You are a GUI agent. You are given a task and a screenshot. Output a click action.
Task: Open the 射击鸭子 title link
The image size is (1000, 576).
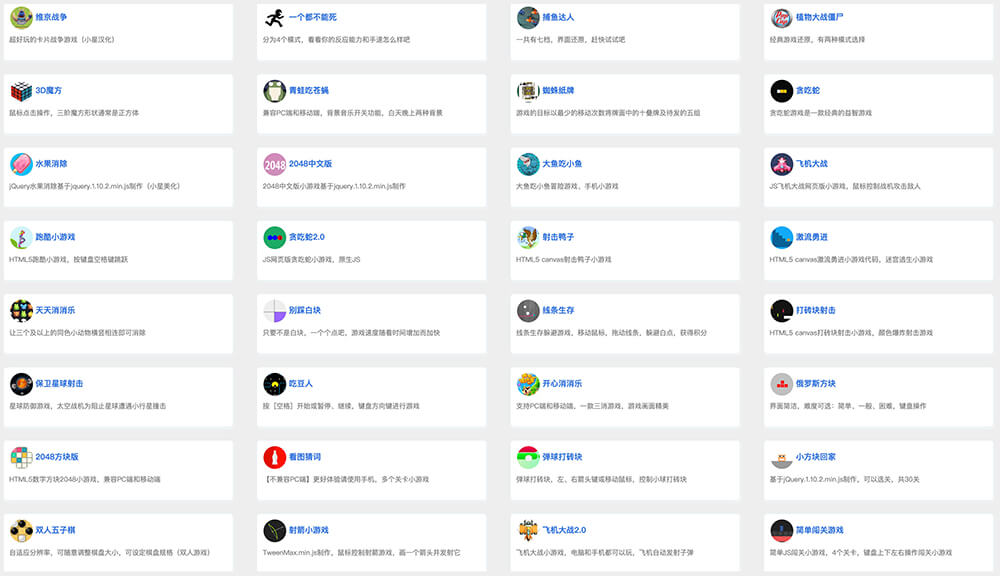click(x=561, y=237)
